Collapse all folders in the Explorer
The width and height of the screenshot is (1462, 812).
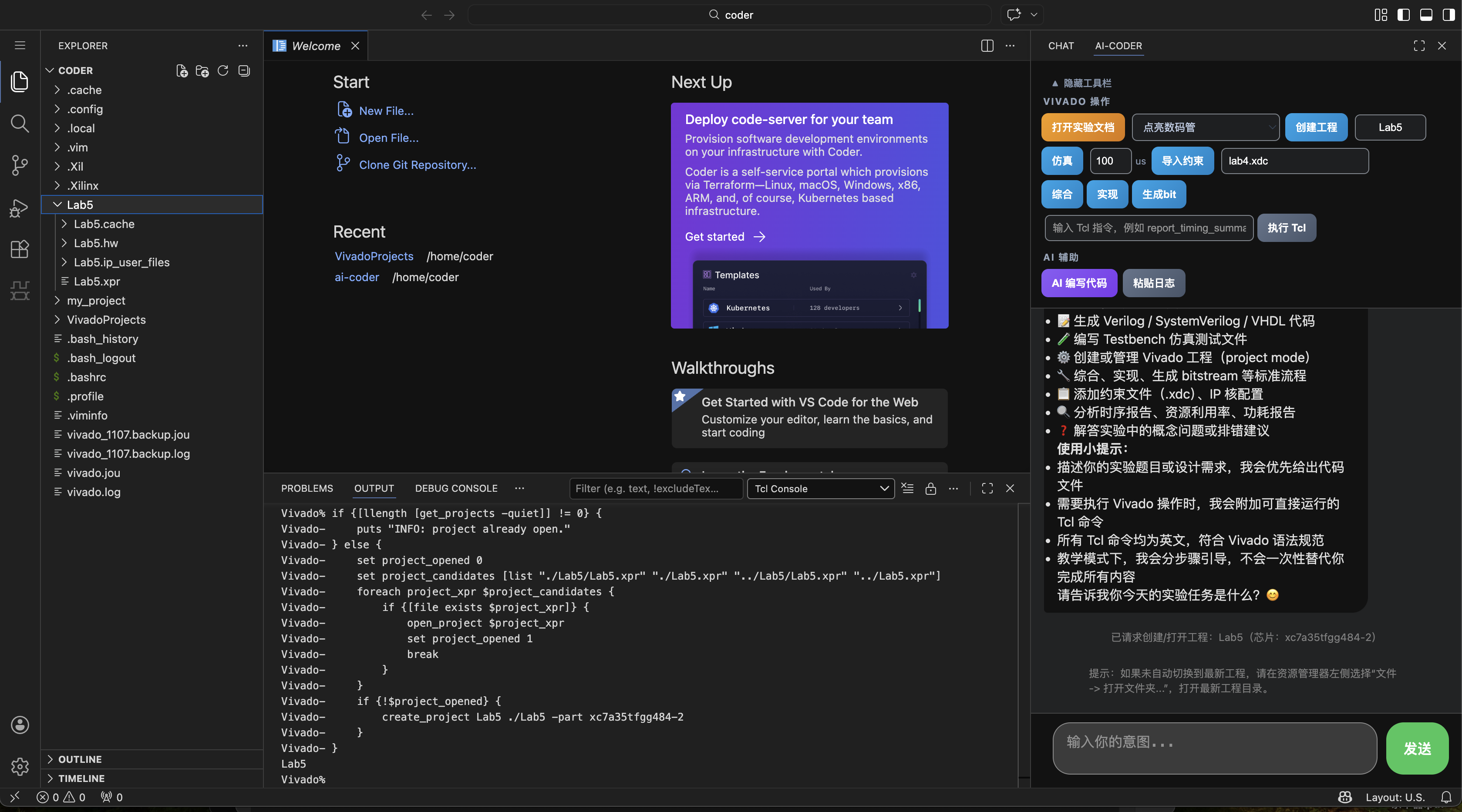point(243,70)
